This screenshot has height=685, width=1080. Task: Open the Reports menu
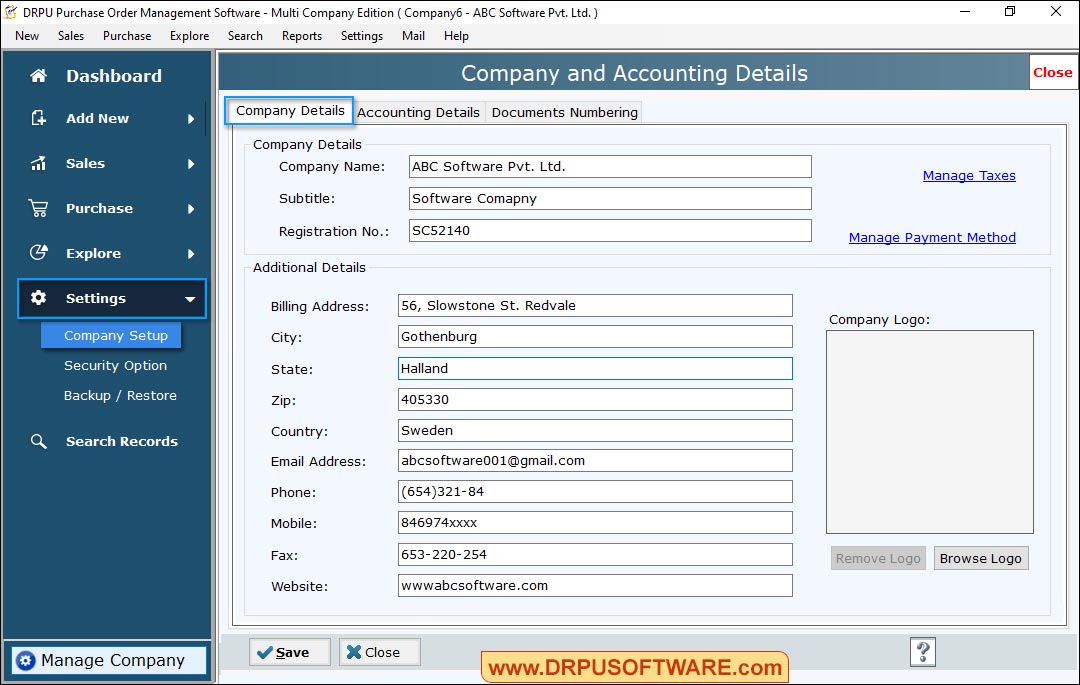[301, 36]
